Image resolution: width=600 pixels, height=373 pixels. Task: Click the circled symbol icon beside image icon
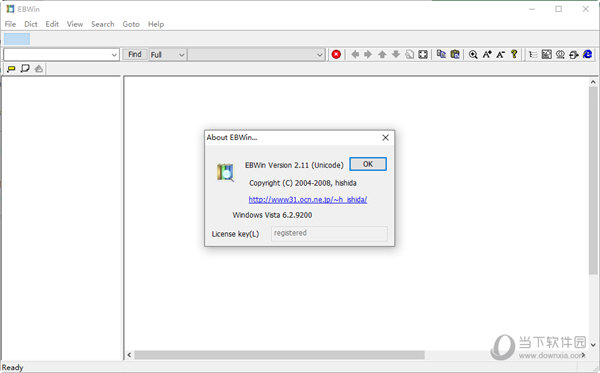click(560, 54)
